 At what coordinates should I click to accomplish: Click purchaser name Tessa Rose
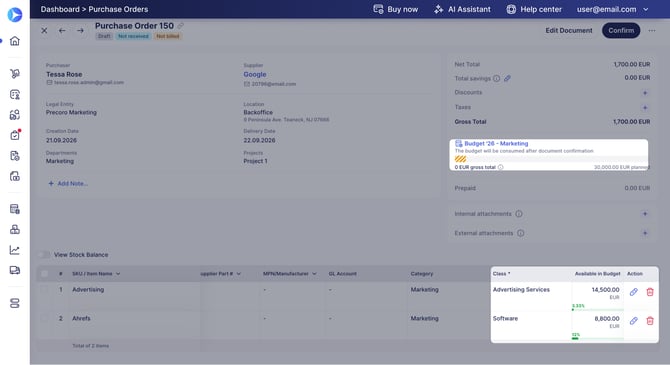64,74
